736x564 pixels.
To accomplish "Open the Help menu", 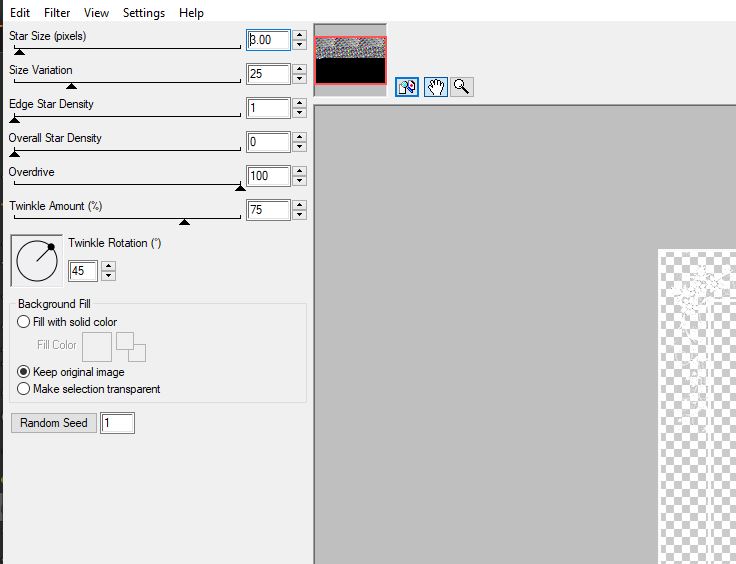I will point(191,13).
